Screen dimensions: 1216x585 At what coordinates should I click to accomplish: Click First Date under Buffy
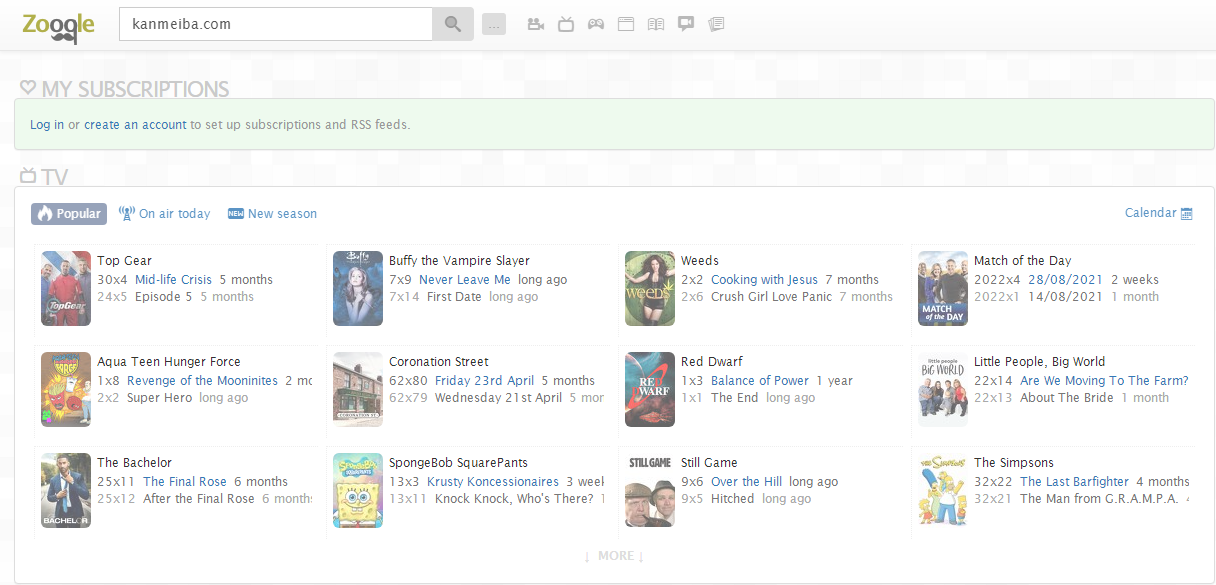[x=454, y=297]
